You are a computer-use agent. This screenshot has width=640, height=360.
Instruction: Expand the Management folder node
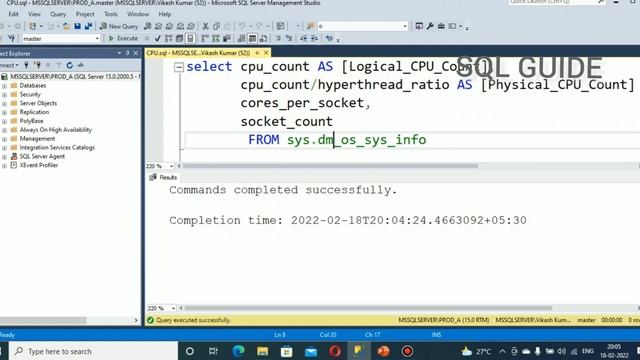click(4, 139)
